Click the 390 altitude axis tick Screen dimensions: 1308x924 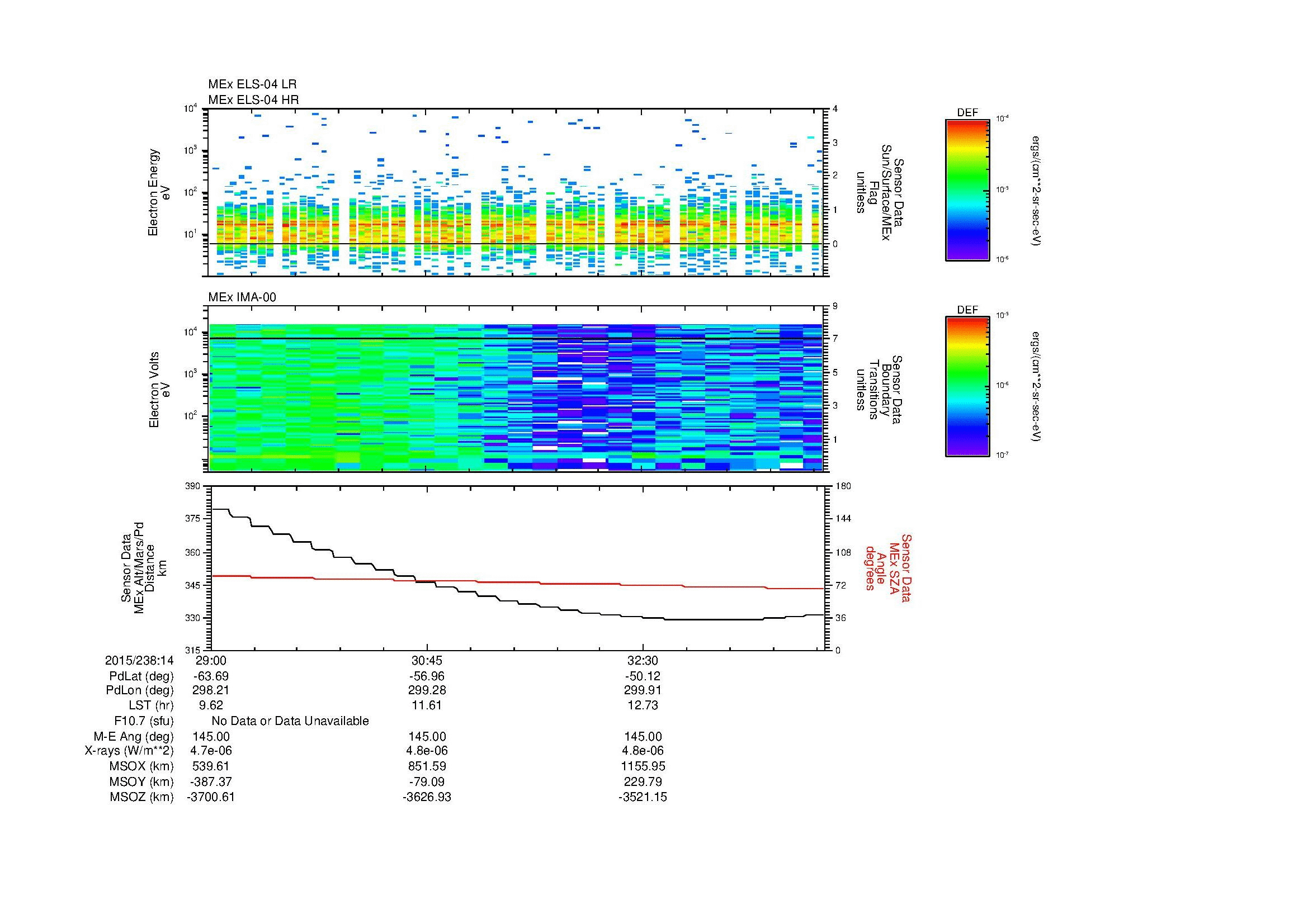coord(193,486)
